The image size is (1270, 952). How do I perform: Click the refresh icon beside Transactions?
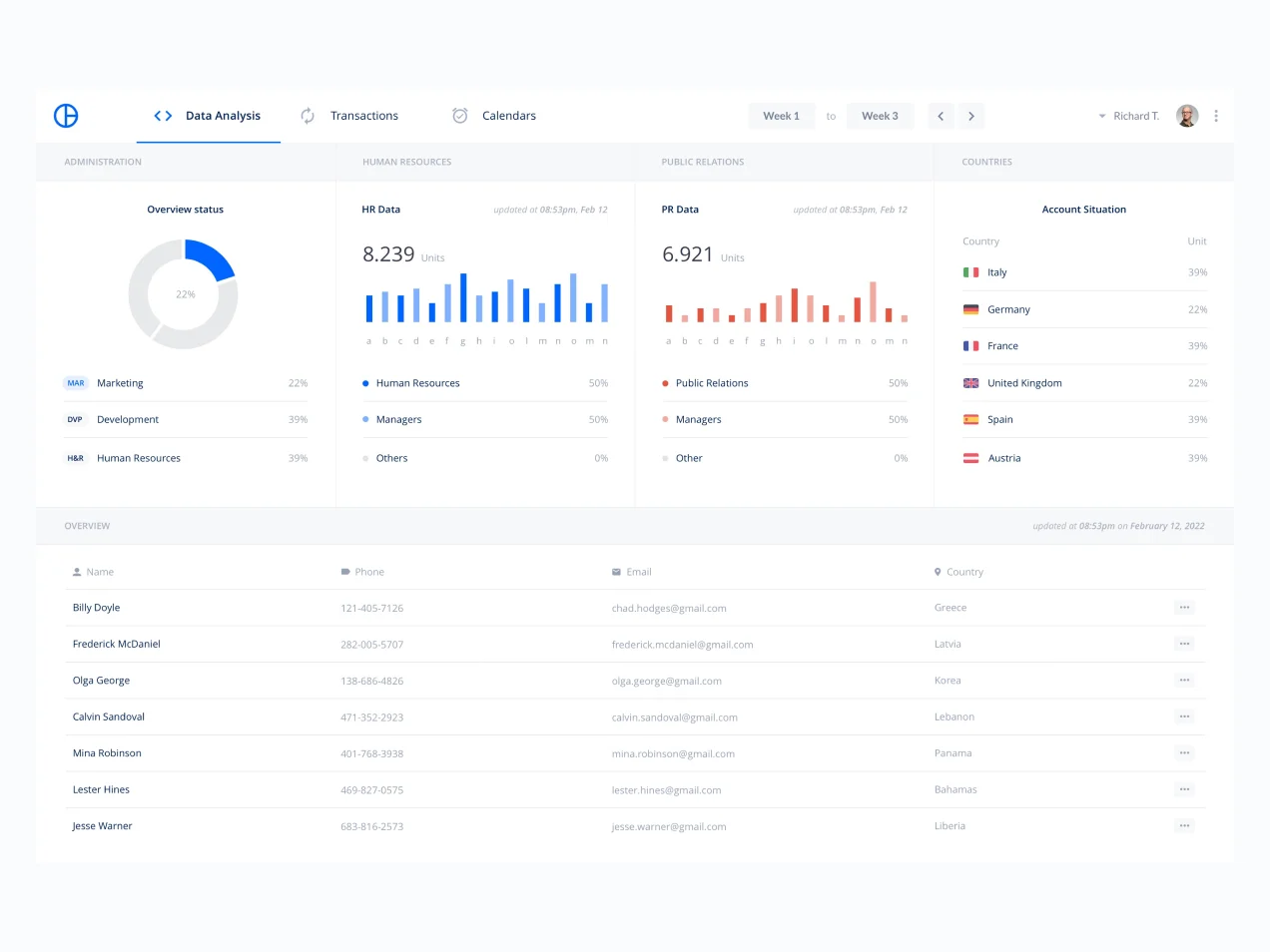(x=308, y=116)
